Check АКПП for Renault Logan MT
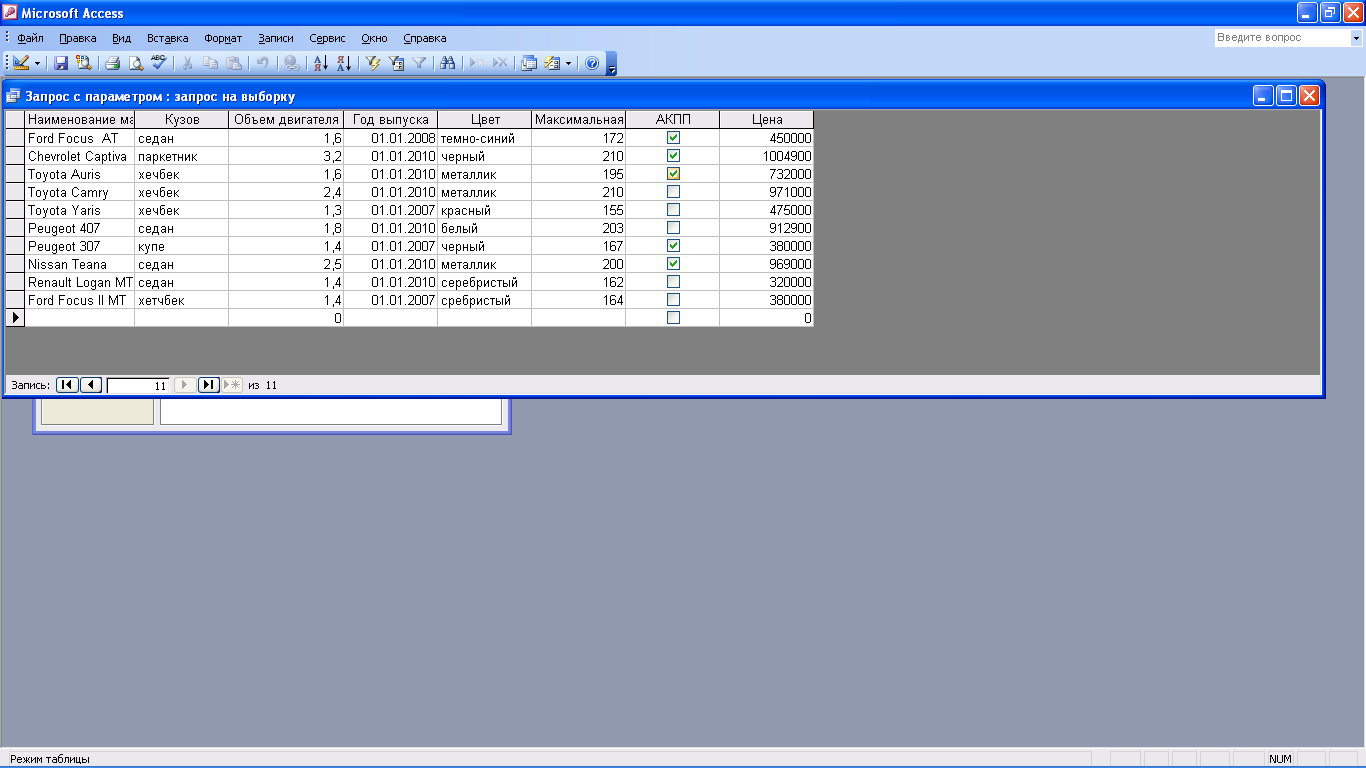 [x=673, y=282]
